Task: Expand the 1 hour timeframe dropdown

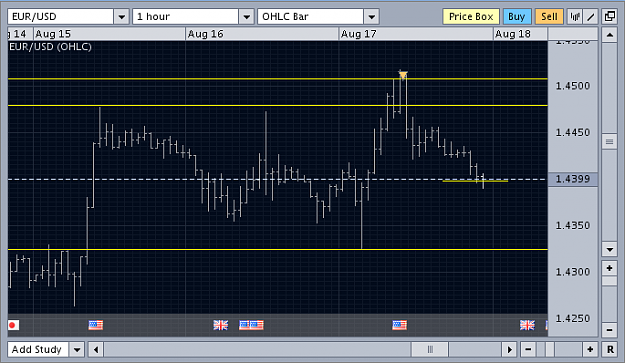Action: (246, 17)
